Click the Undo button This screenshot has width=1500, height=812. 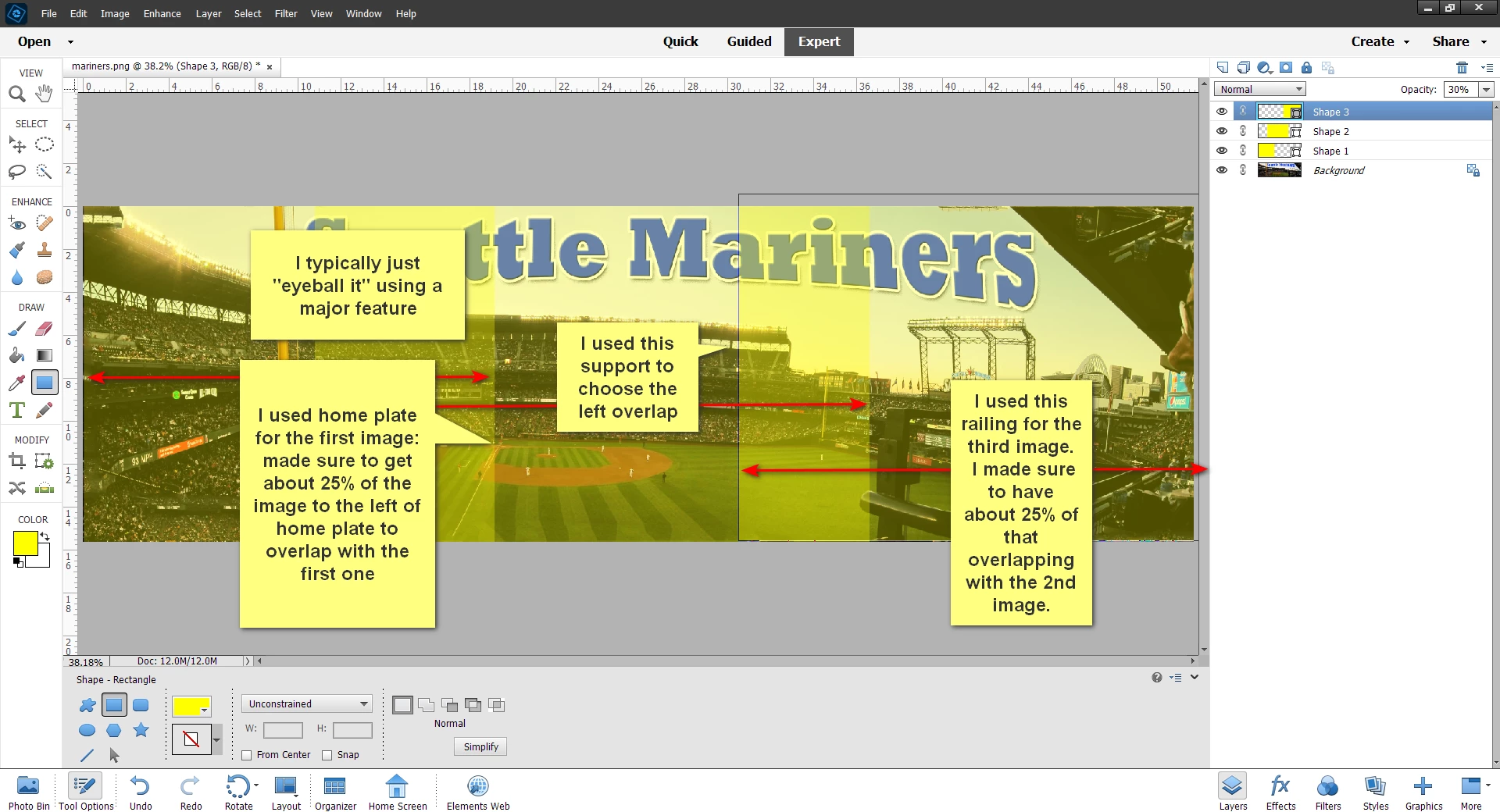point(141,792)
